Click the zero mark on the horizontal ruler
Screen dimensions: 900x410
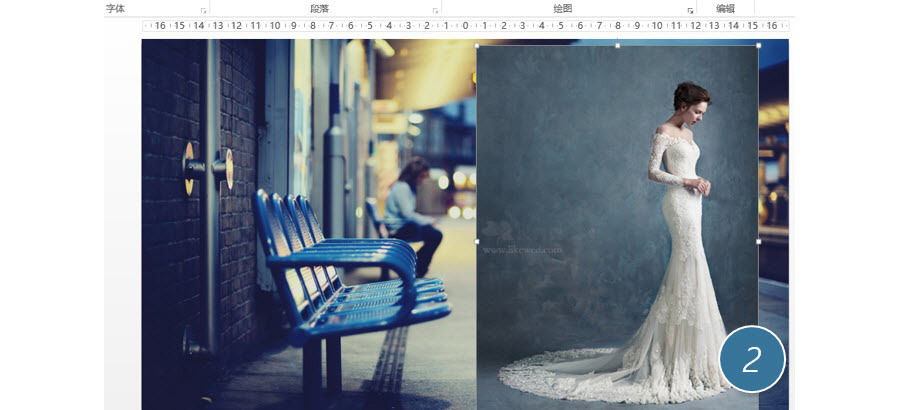(x=465, y=25)
